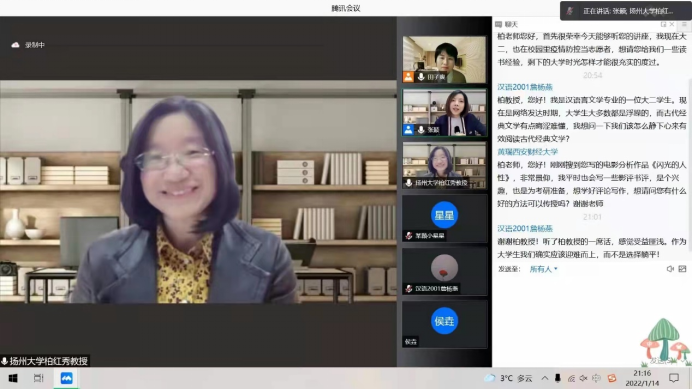Click the Tencent Meeting taskbar icon
The height and width of the screenshot is (390, 693).
click(66, 379)
